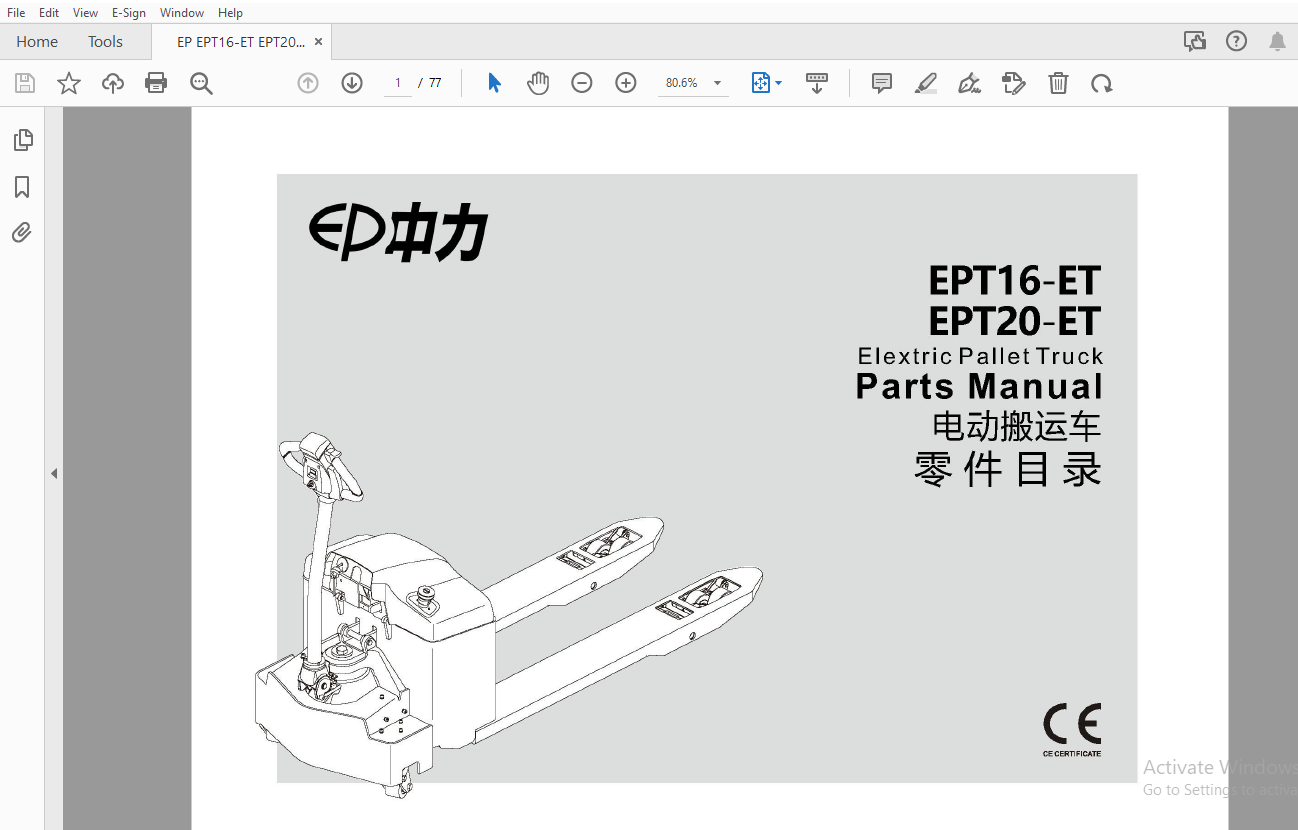The height and width of the screenshot is (830, 1298).
Task: Go to previous page arrow
Action: (308, 83)
